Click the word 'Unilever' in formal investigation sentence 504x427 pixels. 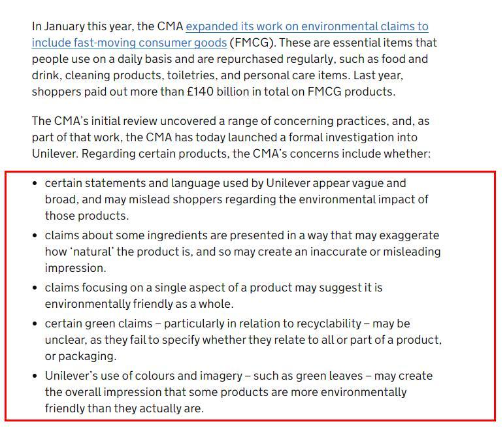54,154
